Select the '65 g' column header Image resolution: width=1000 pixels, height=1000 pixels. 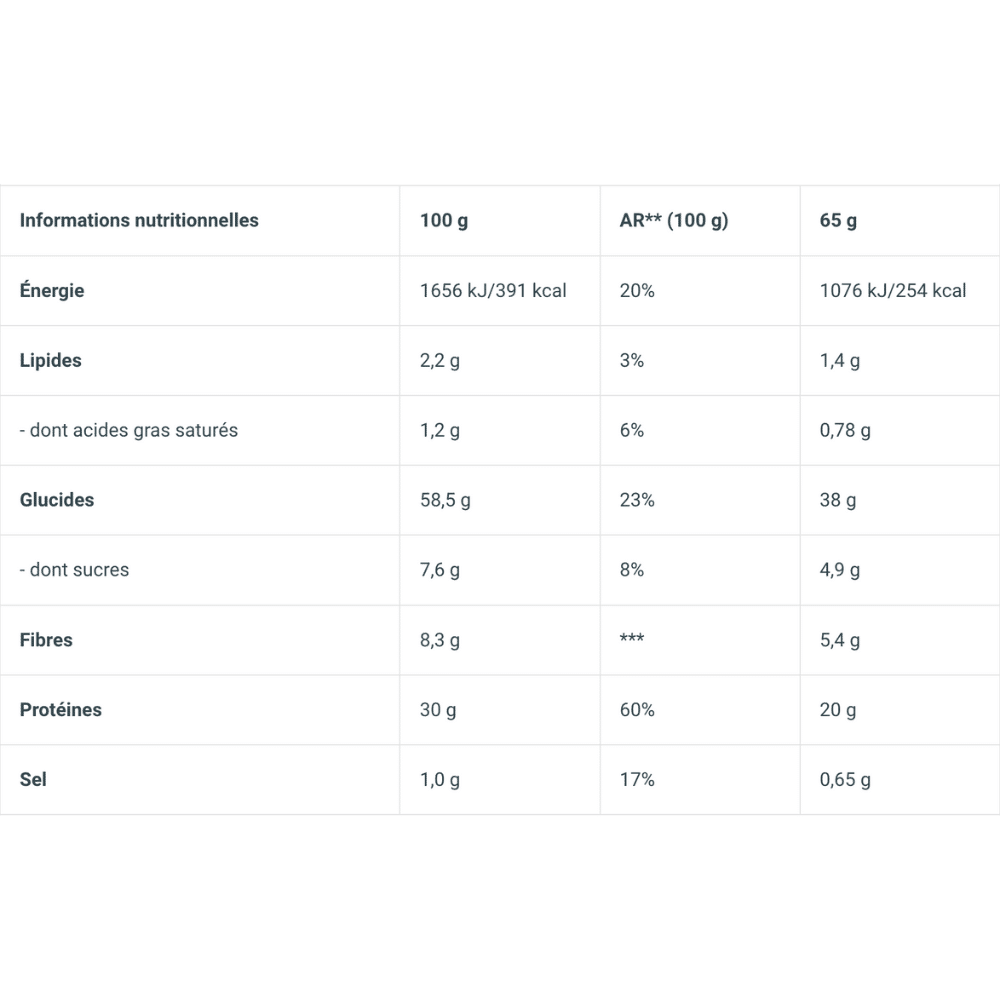coord(838,220)
